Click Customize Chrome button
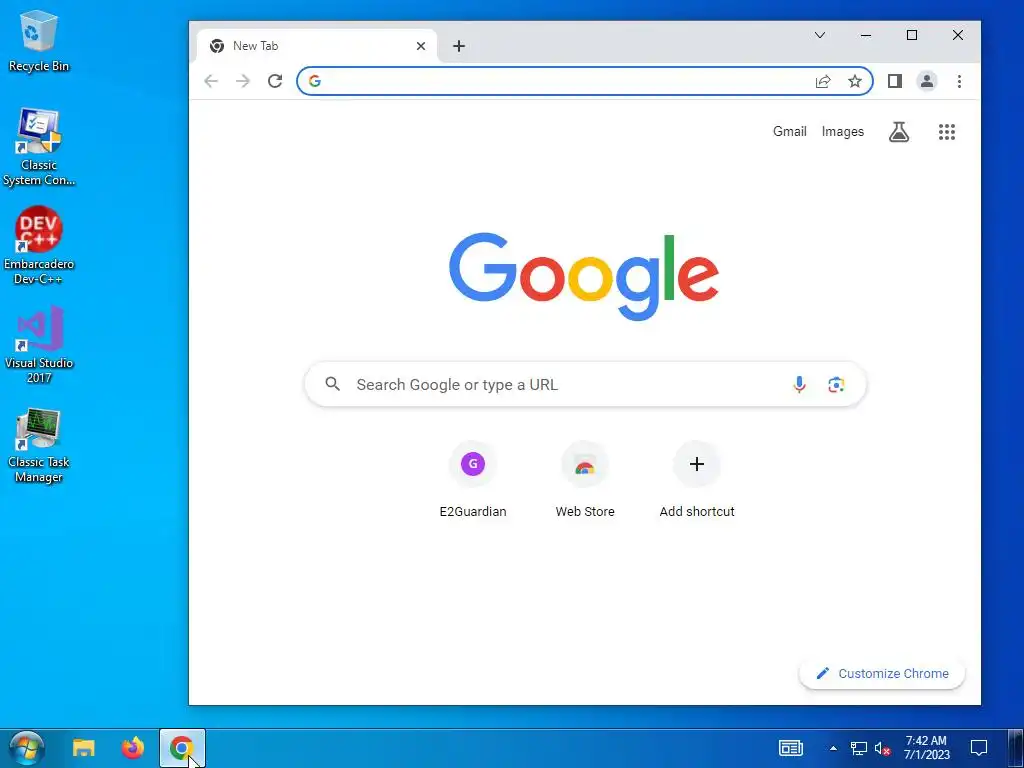 coord(882,673)
